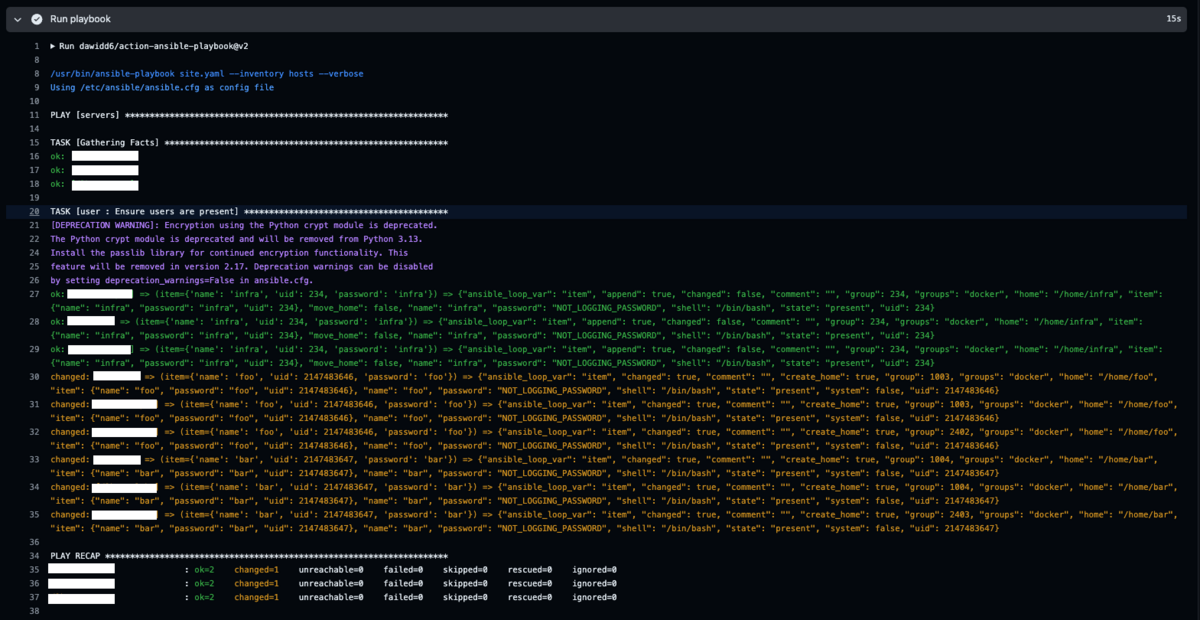The height and width of the screenshot is (620, 1200).
Task: Click the PLAY [servers] log line
Action: 248,115
